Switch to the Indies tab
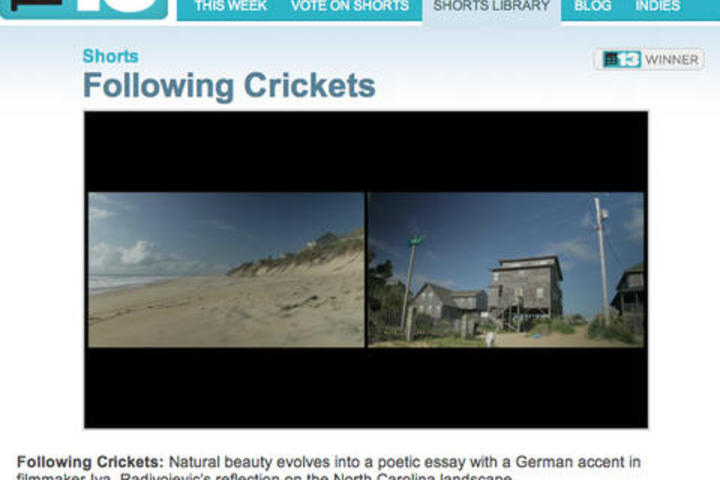The height and width of the screenshot is (480, 720). click(x=658, y=6)
